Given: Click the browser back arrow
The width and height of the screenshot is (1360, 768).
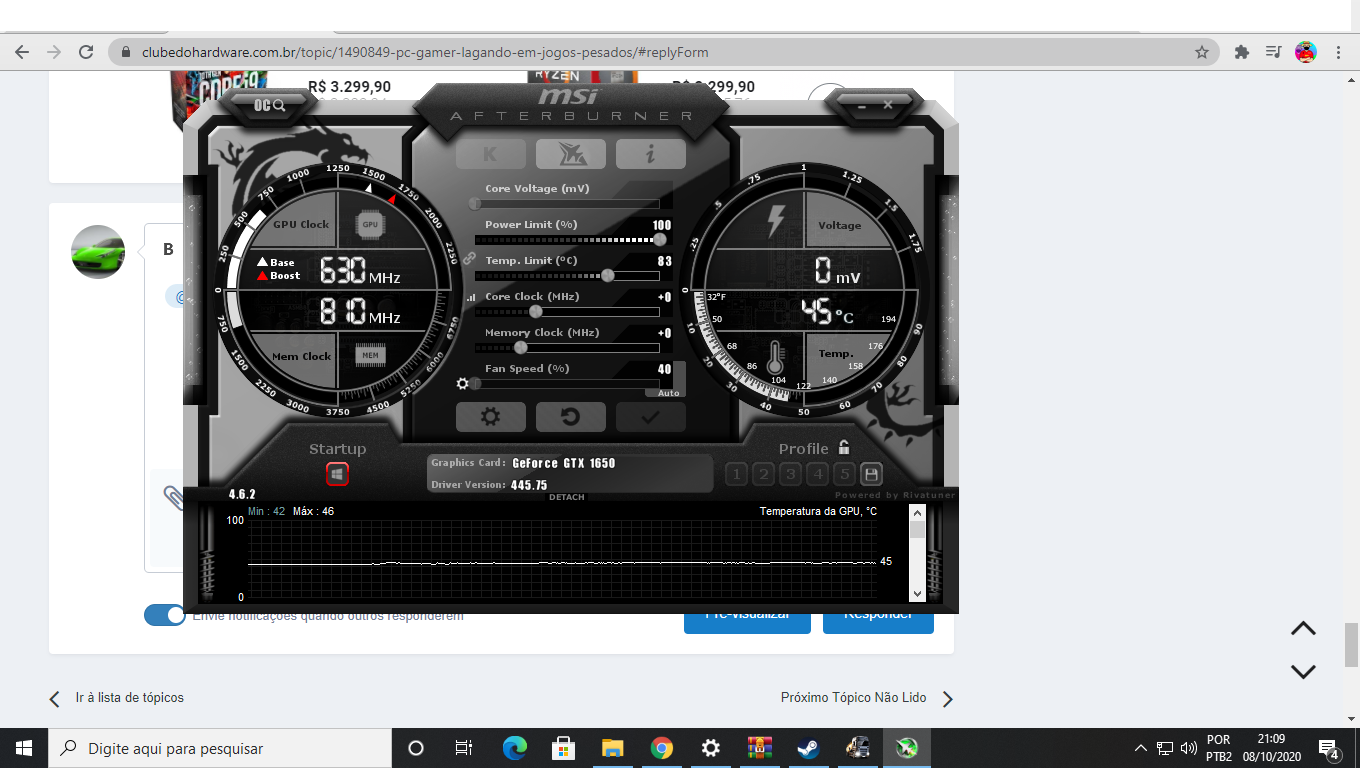Looking at the screenshot, I should point(22,52).
